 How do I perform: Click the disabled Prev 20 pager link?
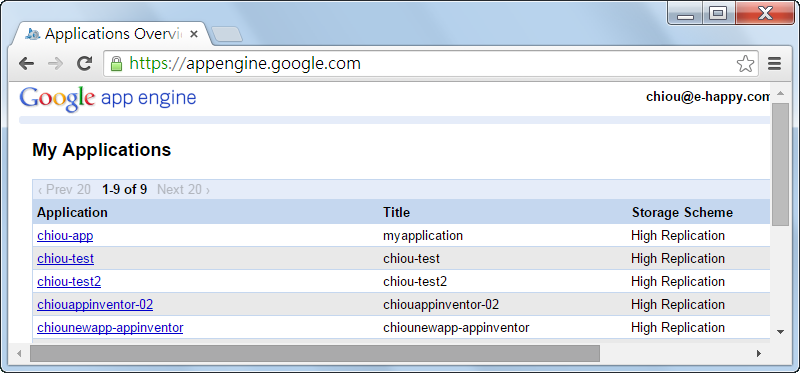[64, 190]
